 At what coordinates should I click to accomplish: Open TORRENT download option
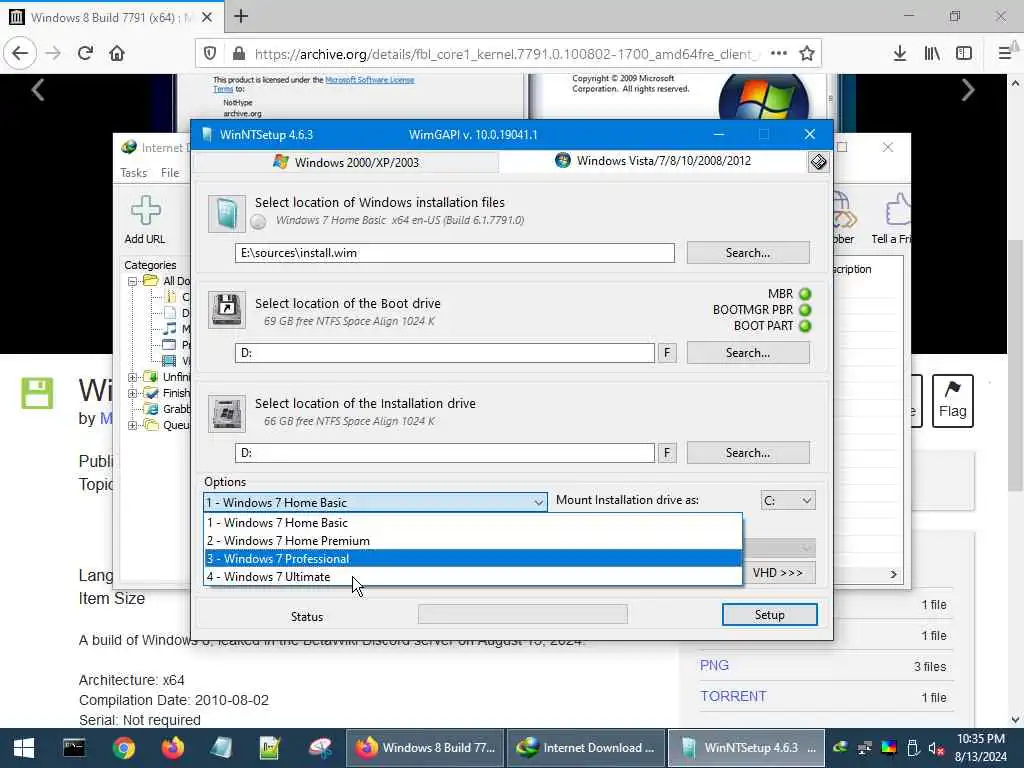pyautogui.click(x=733, y=696)
